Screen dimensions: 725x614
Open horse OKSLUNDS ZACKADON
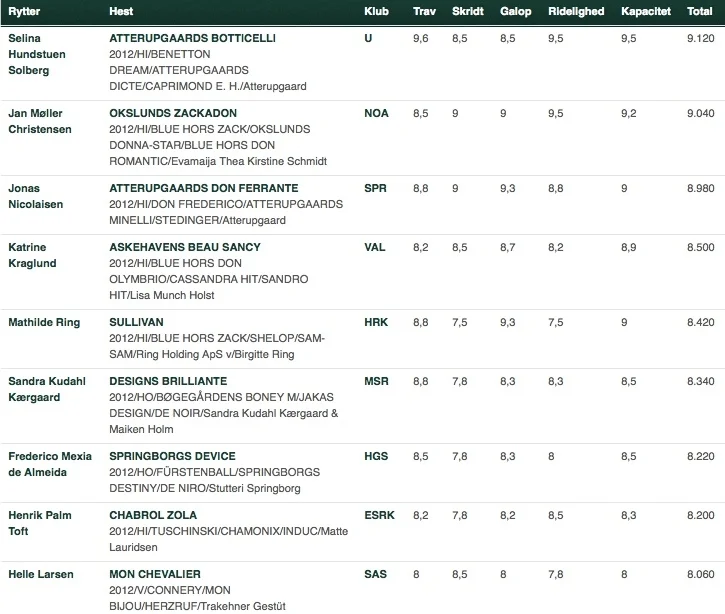(173, 113)
